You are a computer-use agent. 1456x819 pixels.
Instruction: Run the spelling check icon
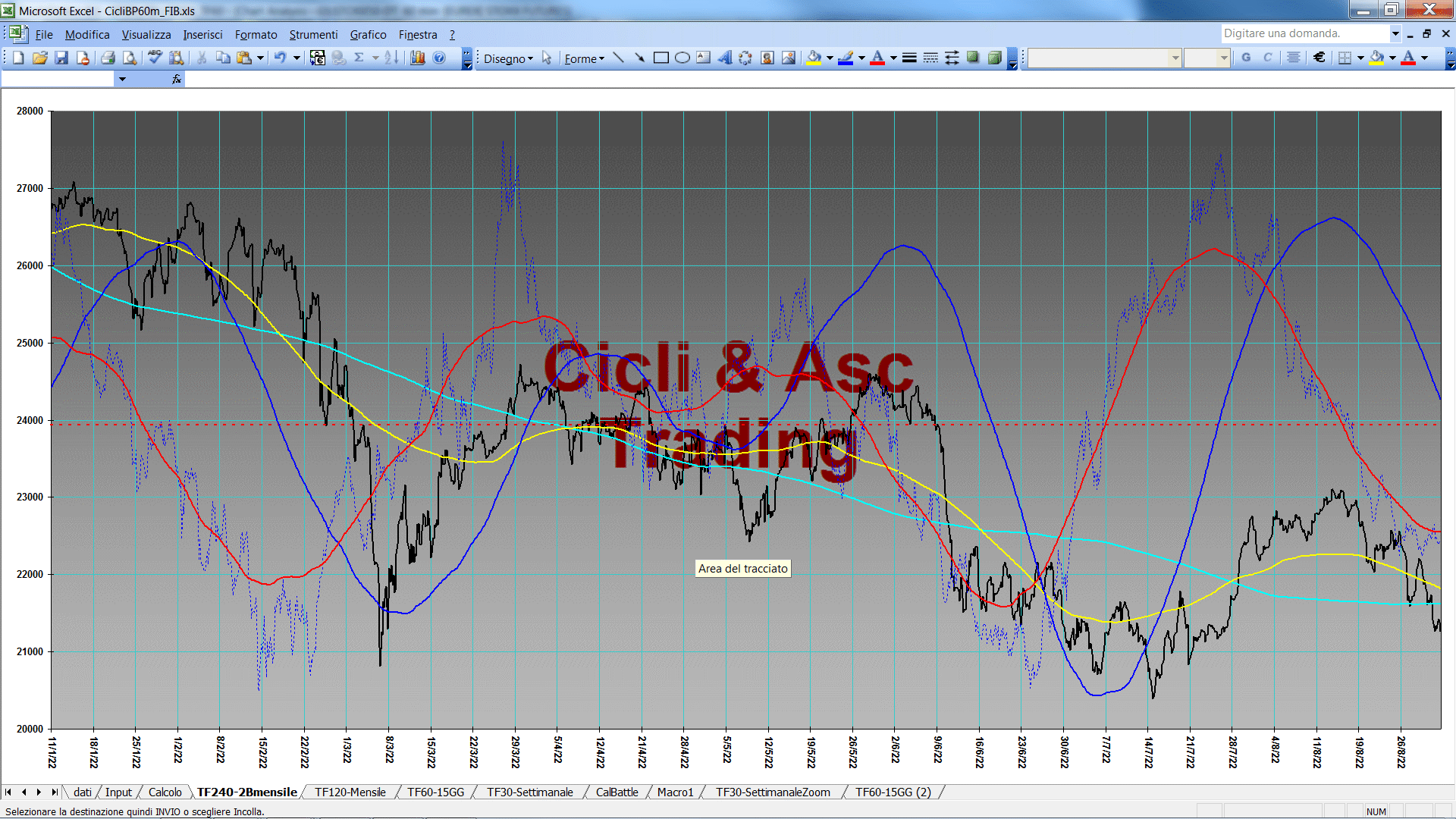pyautogui.click(x=155, y=58)
